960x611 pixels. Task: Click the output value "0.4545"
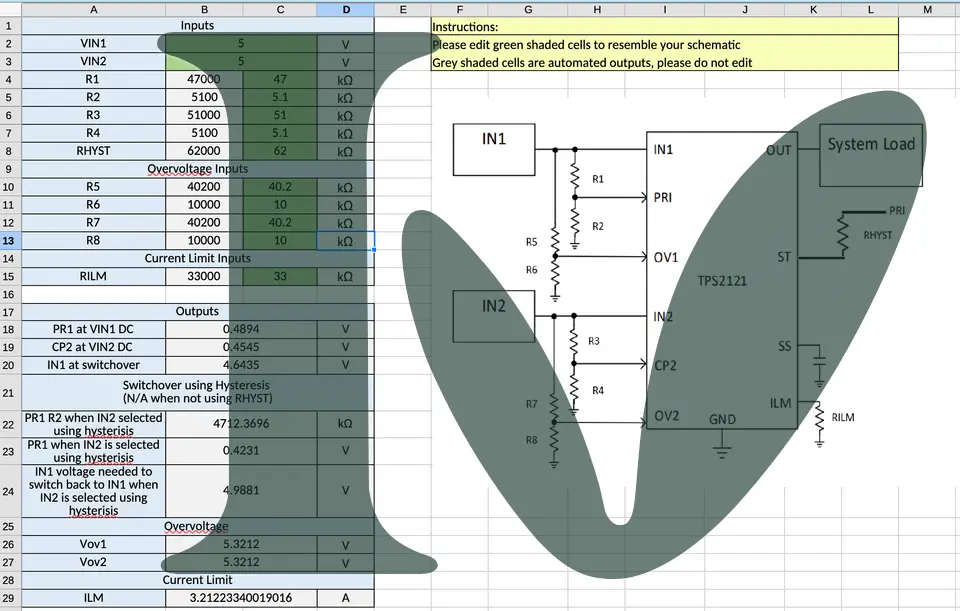241,347
